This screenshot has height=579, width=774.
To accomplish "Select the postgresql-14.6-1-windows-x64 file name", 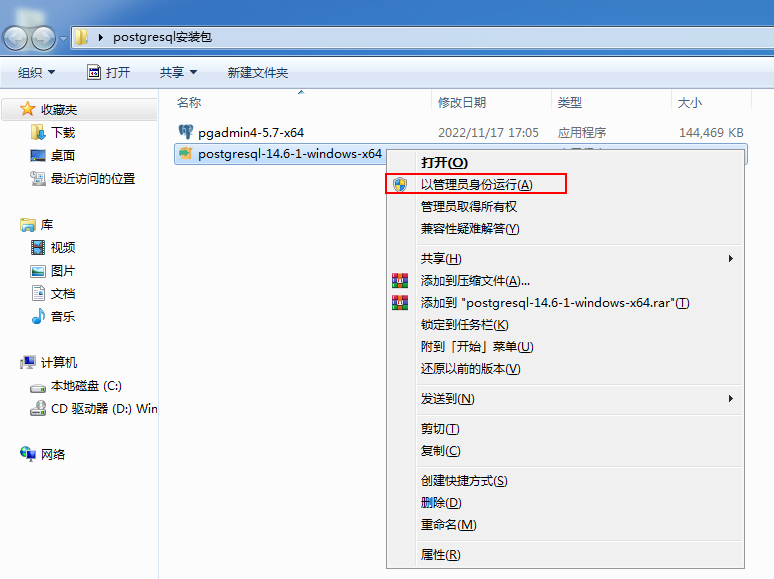I will pyautogui.click(x=290, y=154).
